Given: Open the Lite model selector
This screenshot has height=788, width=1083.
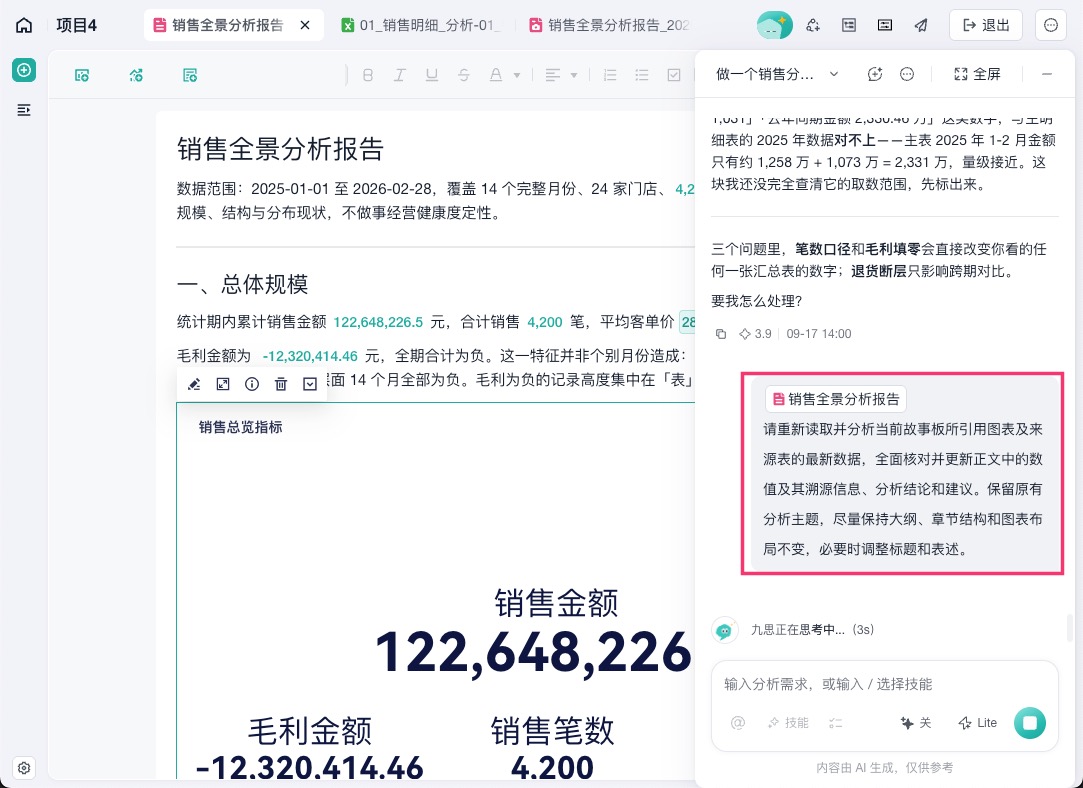Looking at the screenshot, I should click(x=978, y=723).
